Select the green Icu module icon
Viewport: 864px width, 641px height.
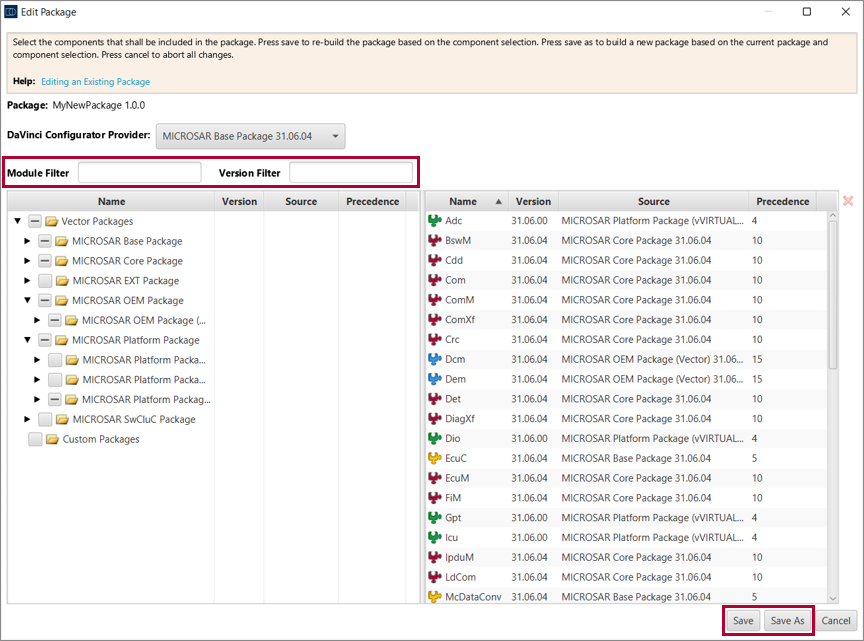435,537
